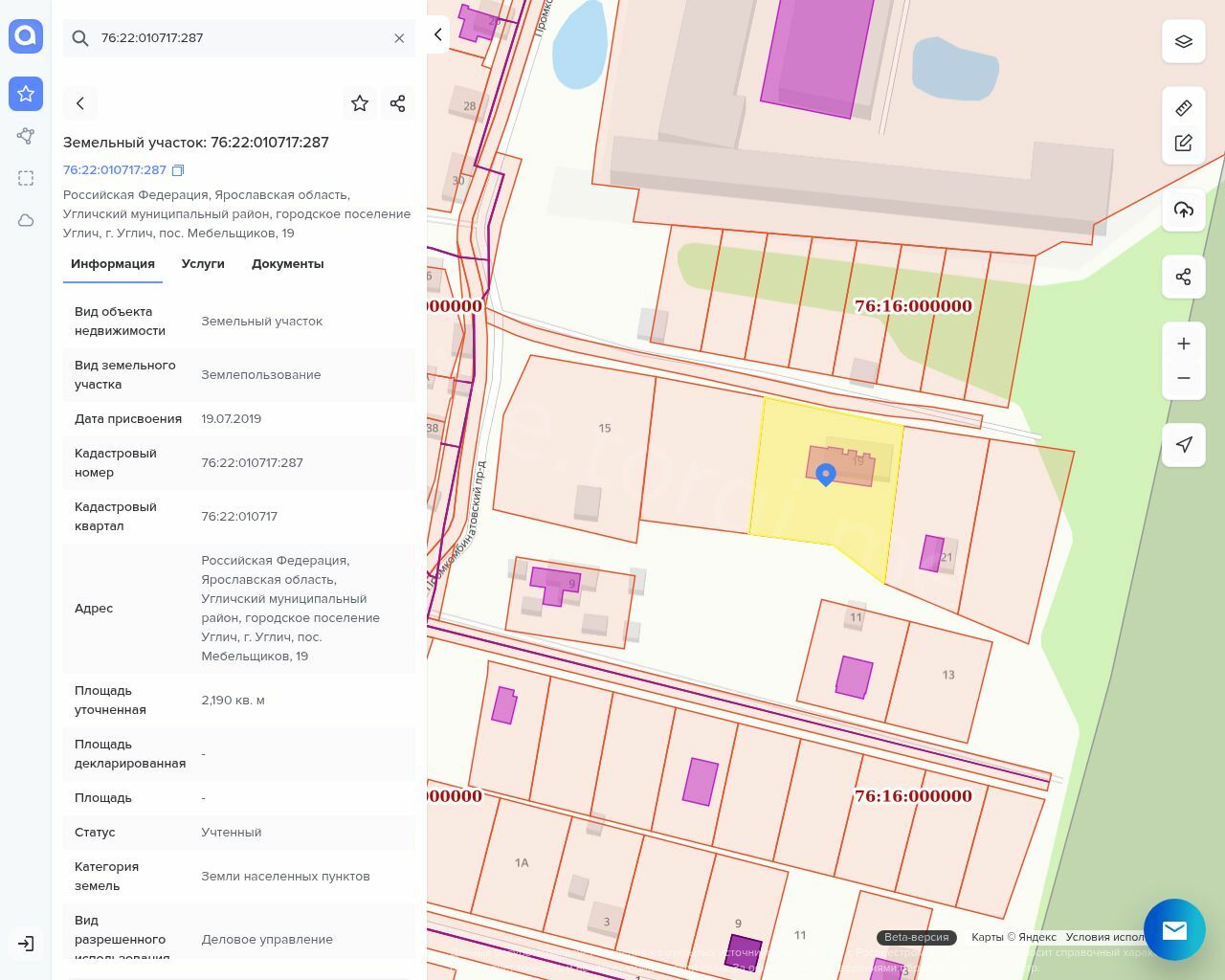The height and width of the screenshot is (980, 1225).
Task: Open the map layers panel
Action: (1183, 42)
